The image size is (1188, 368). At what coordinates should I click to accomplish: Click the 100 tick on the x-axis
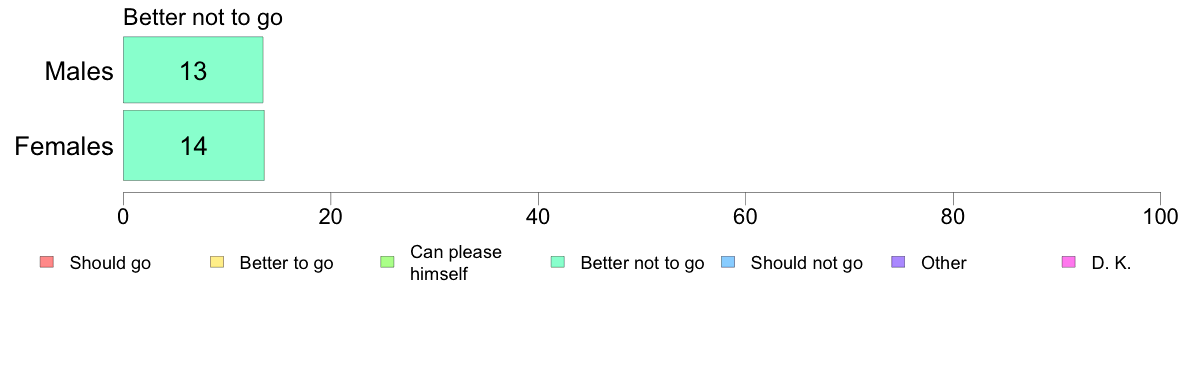click(1160, 216)
